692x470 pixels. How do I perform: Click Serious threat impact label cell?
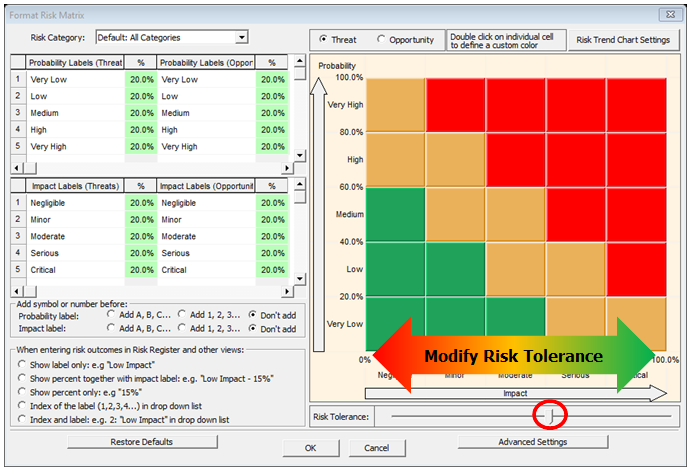click(x=75, y=253)
